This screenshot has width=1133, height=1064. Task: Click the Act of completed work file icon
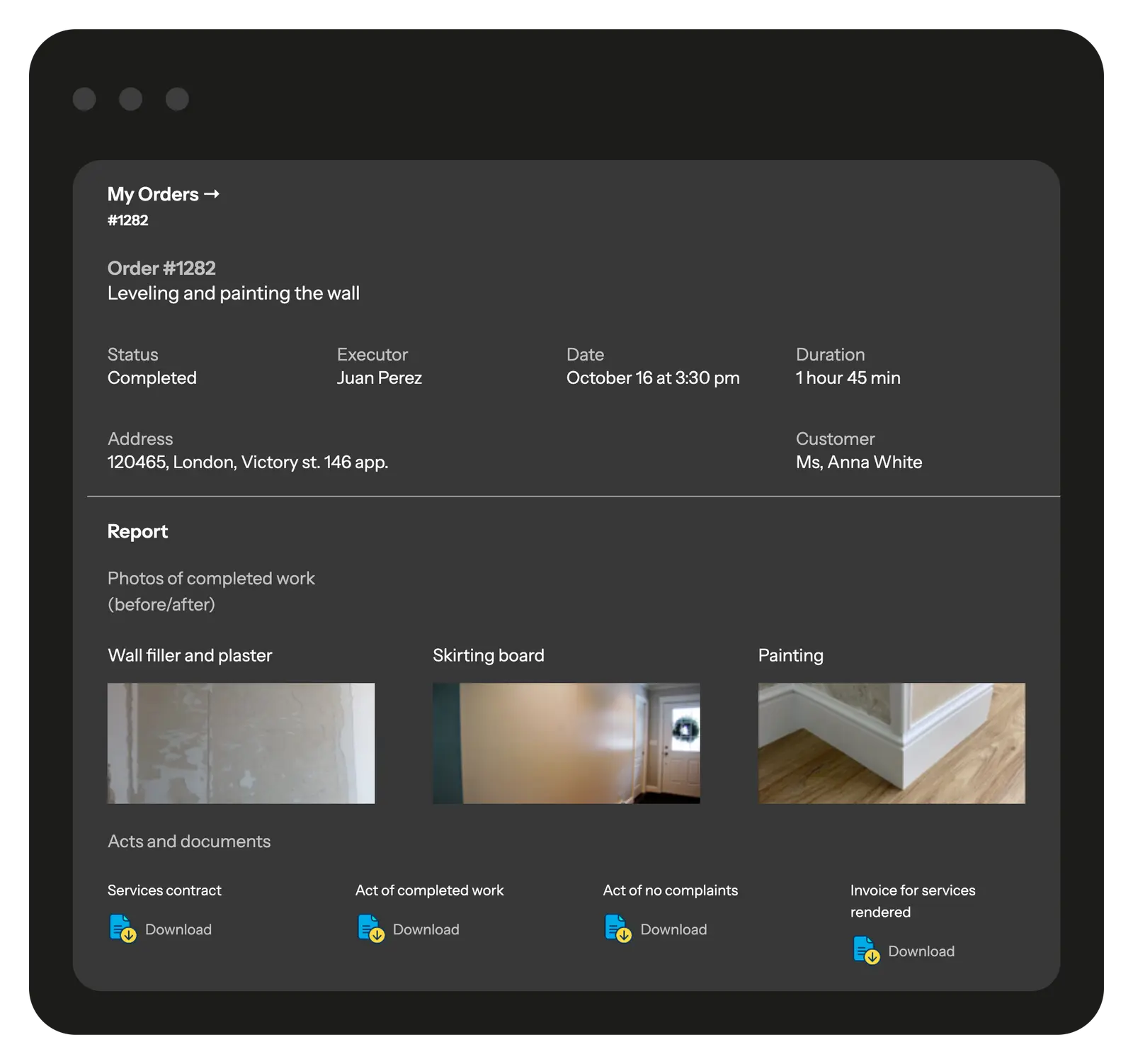370,928
